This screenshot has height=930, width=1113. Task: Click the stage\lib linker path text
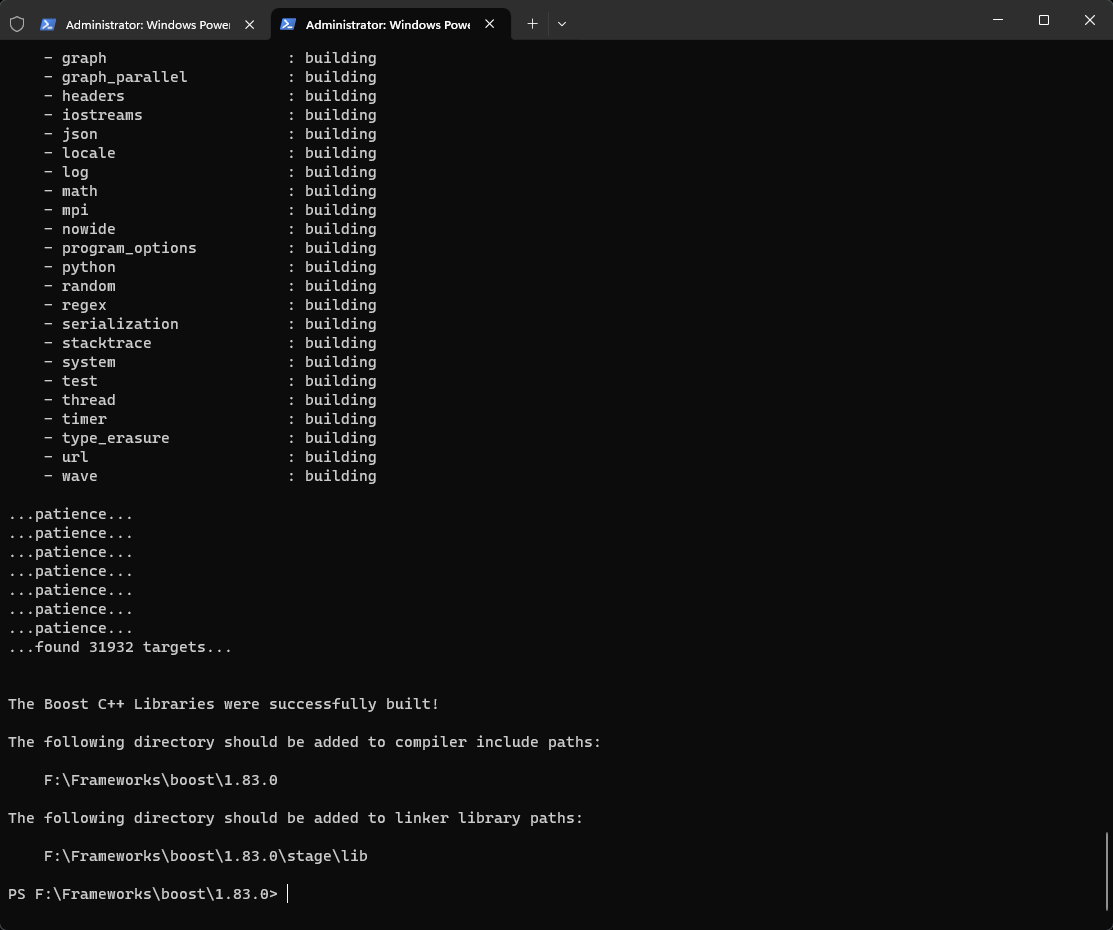(205, 856)
